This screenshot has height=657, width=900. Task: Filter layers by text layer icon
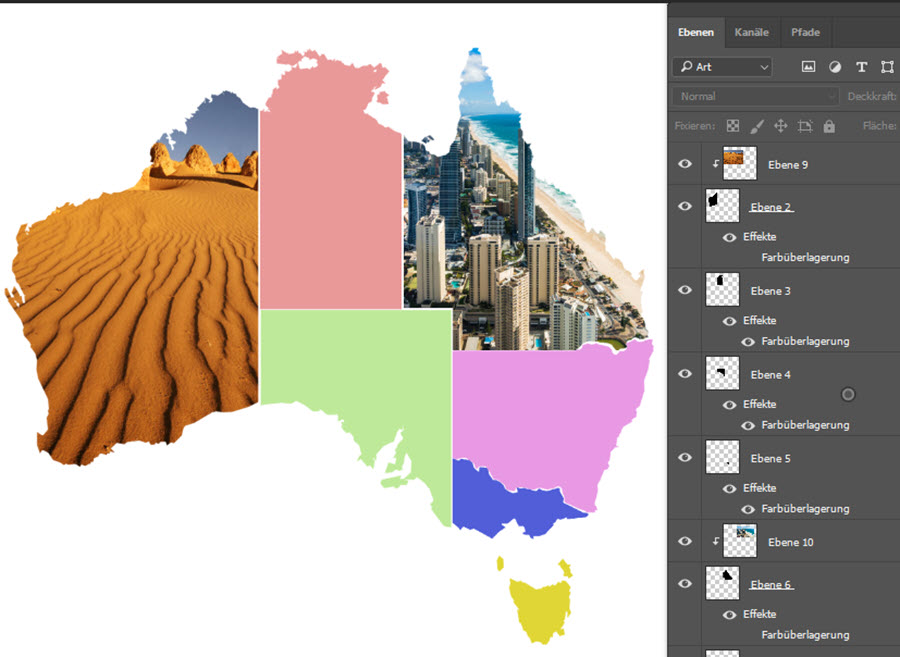[861, 67]
